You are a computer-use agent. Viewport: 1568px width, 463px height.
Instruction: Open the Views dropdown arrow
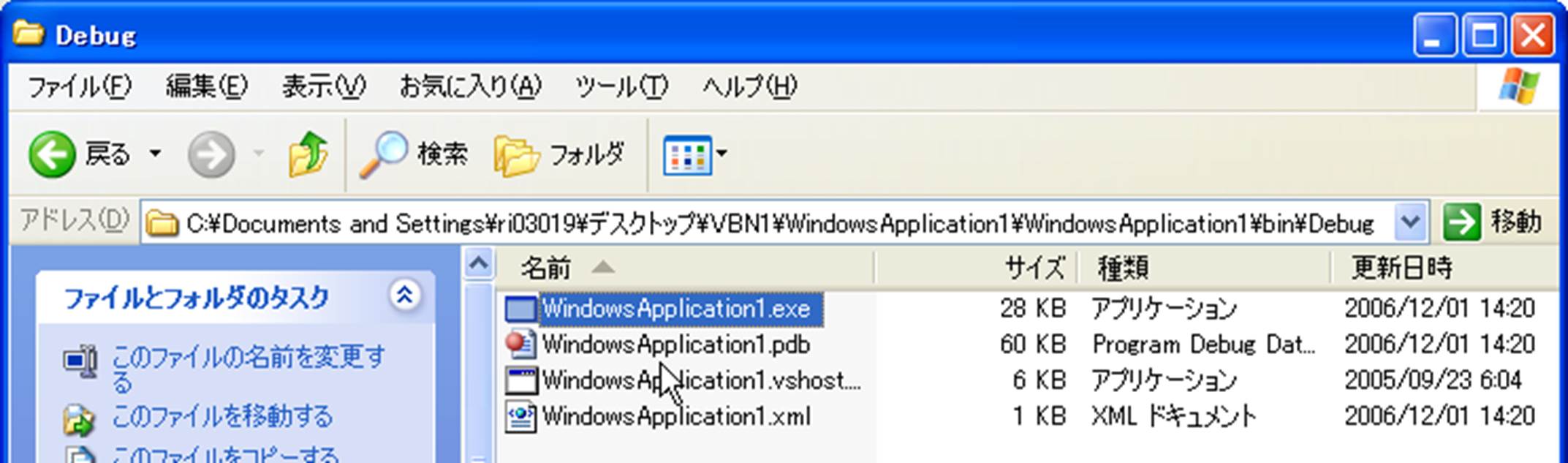click(x=722, y=154)
